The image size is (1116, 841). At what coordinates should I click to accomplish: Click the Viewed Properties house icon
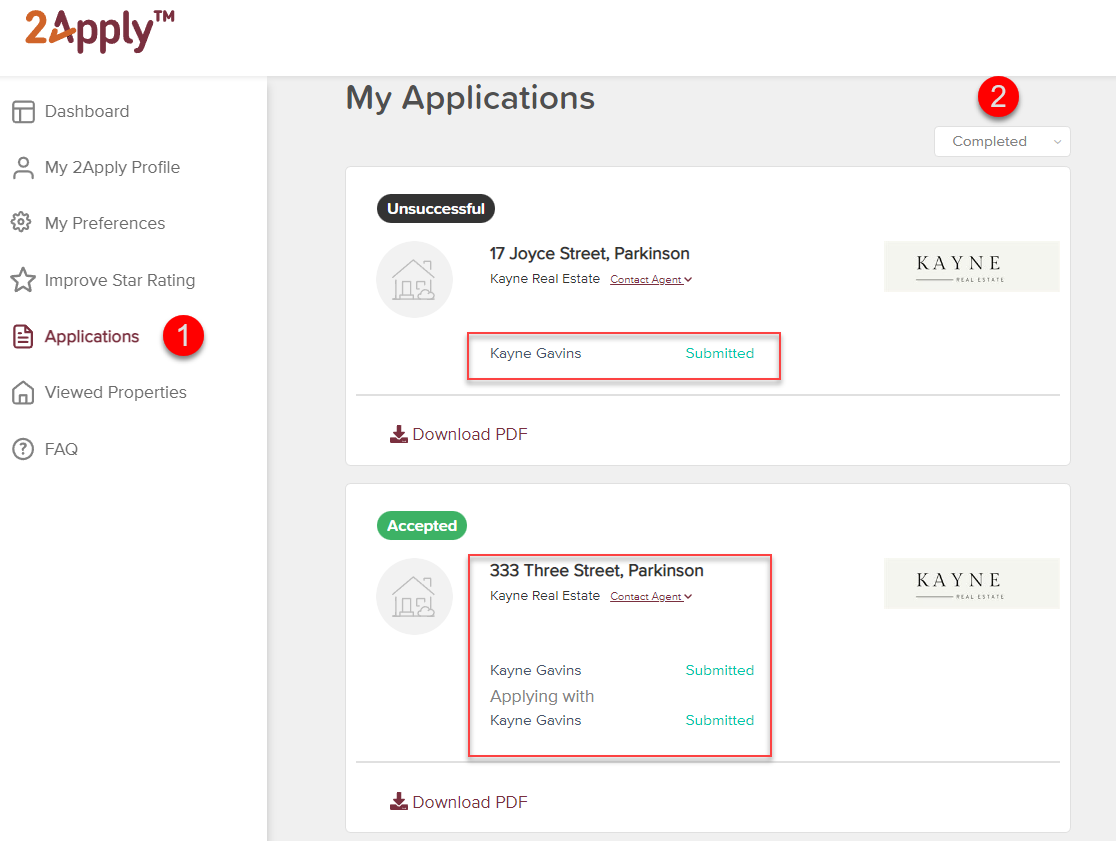pos(23,393)
